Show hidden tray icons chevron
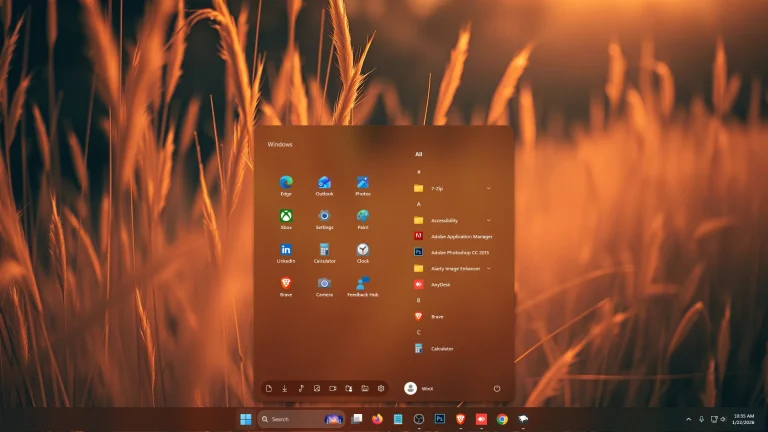This screenshot has width=768, height=432. [689, 419]
